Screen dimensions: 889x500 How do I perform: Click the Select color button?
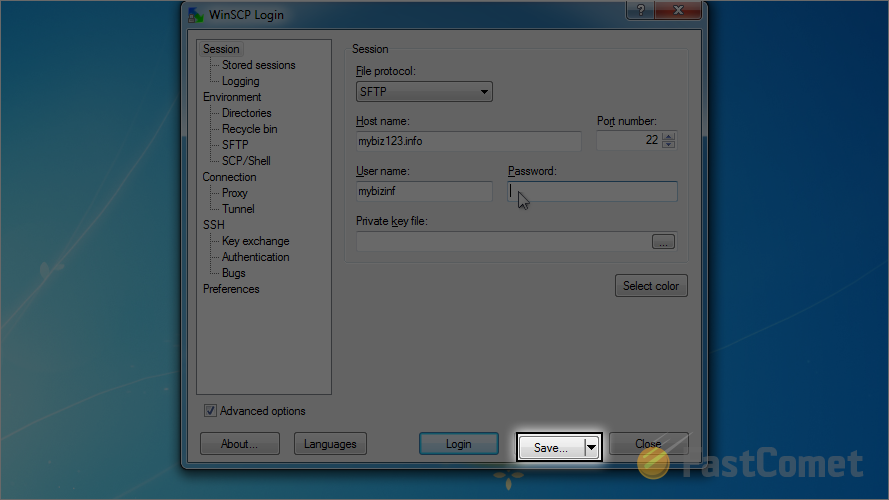click(651, 286)
